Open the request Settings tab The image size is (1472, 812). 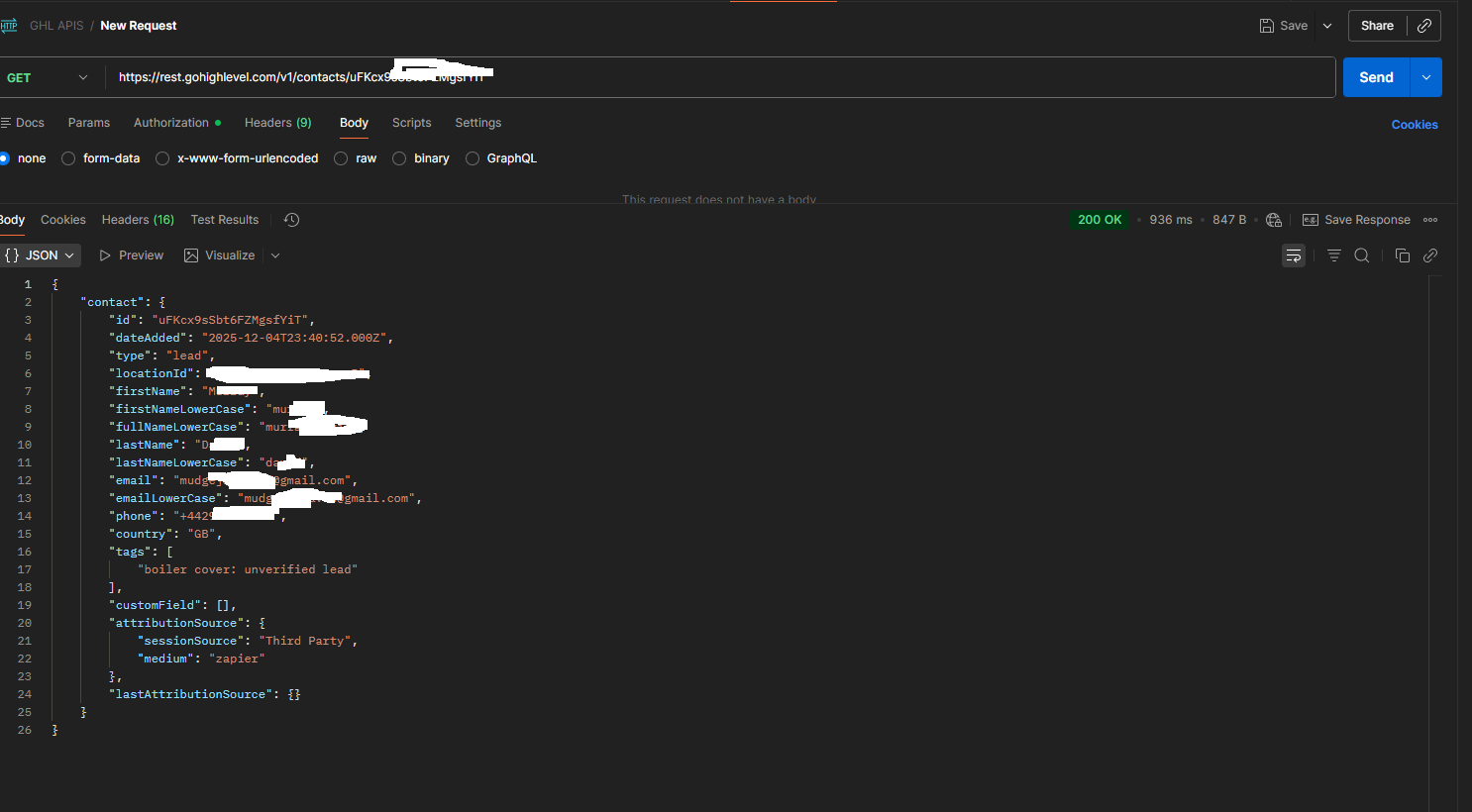coord(478,123)
